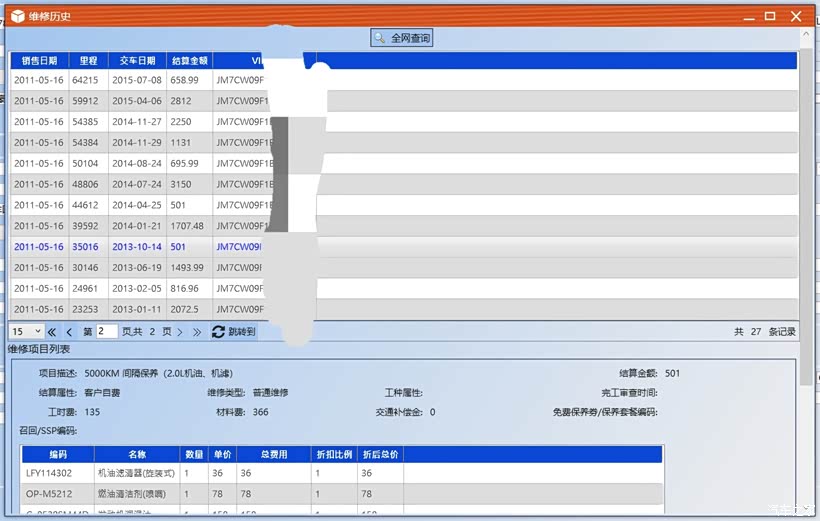Sort by the 里程 column header

(88, 60)
